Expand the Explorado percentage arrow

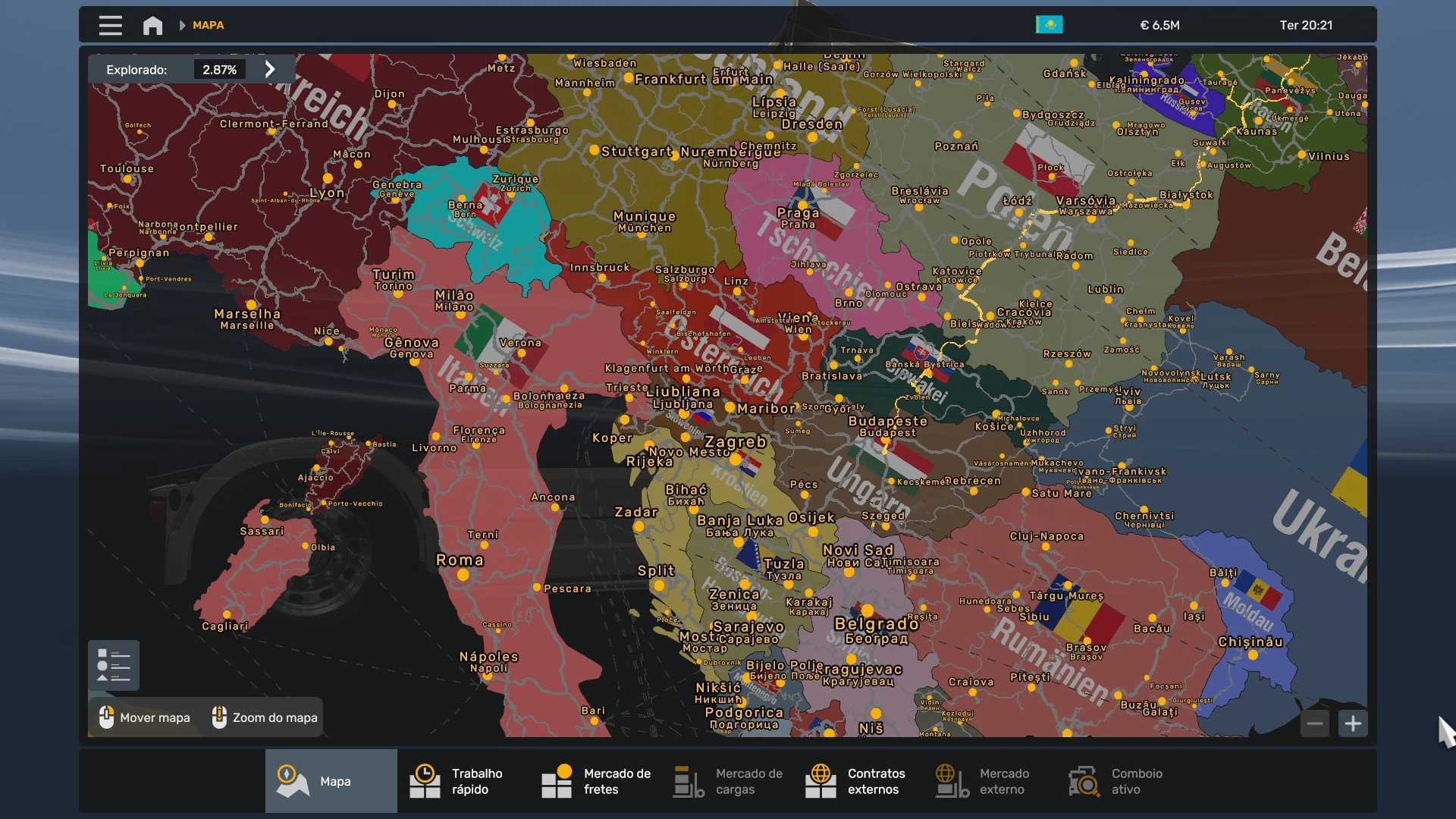click(270, 69)
